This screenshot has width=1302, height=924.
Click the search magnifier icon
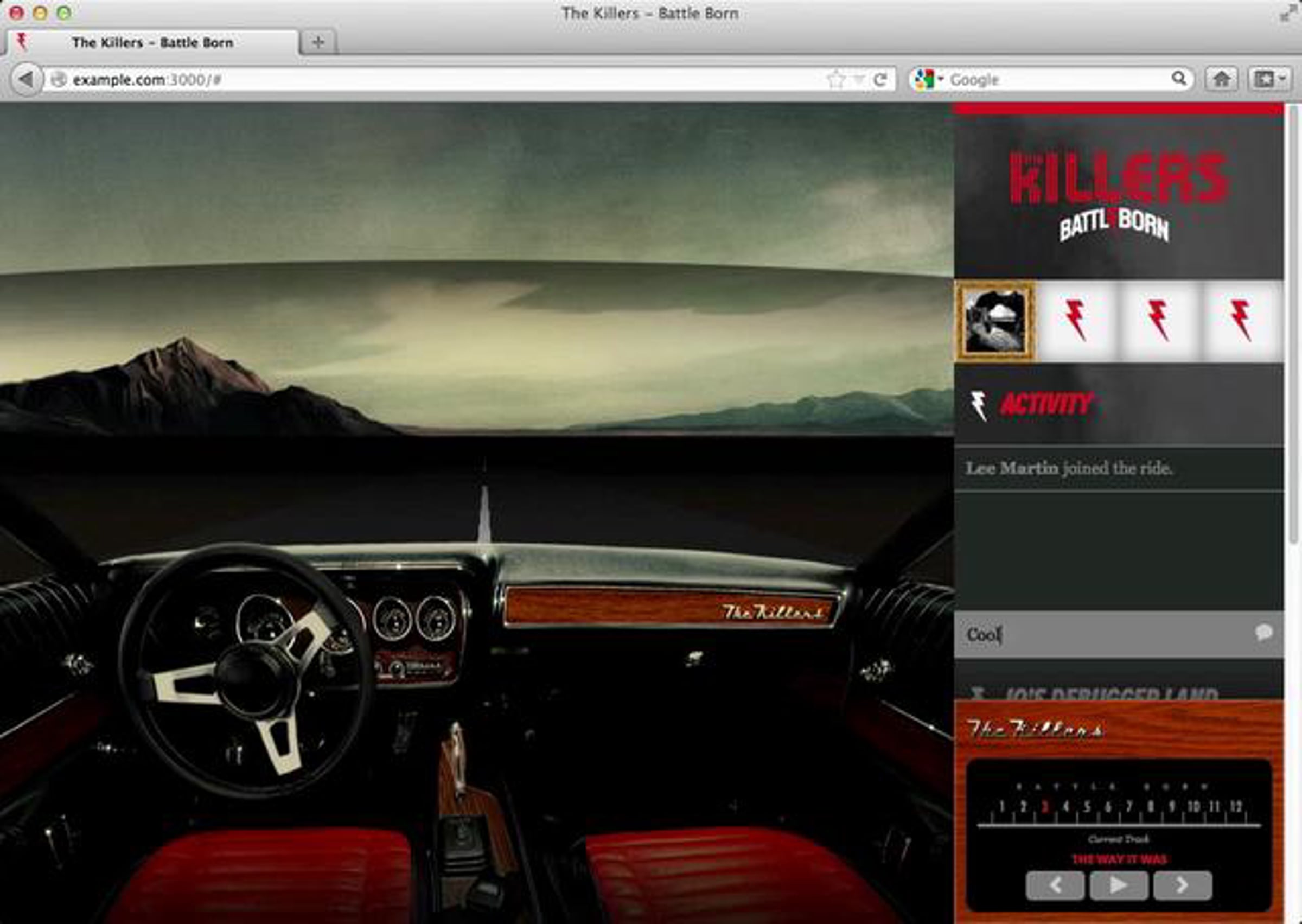pyautogui.click(x=1179, y=78)
